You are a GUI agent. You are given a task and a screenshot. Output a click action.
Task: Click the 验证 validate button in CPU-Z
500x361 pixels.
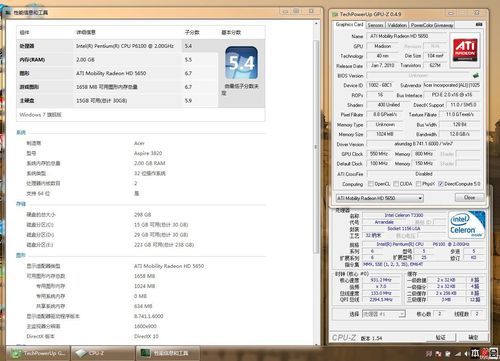[x=440, y=338]
